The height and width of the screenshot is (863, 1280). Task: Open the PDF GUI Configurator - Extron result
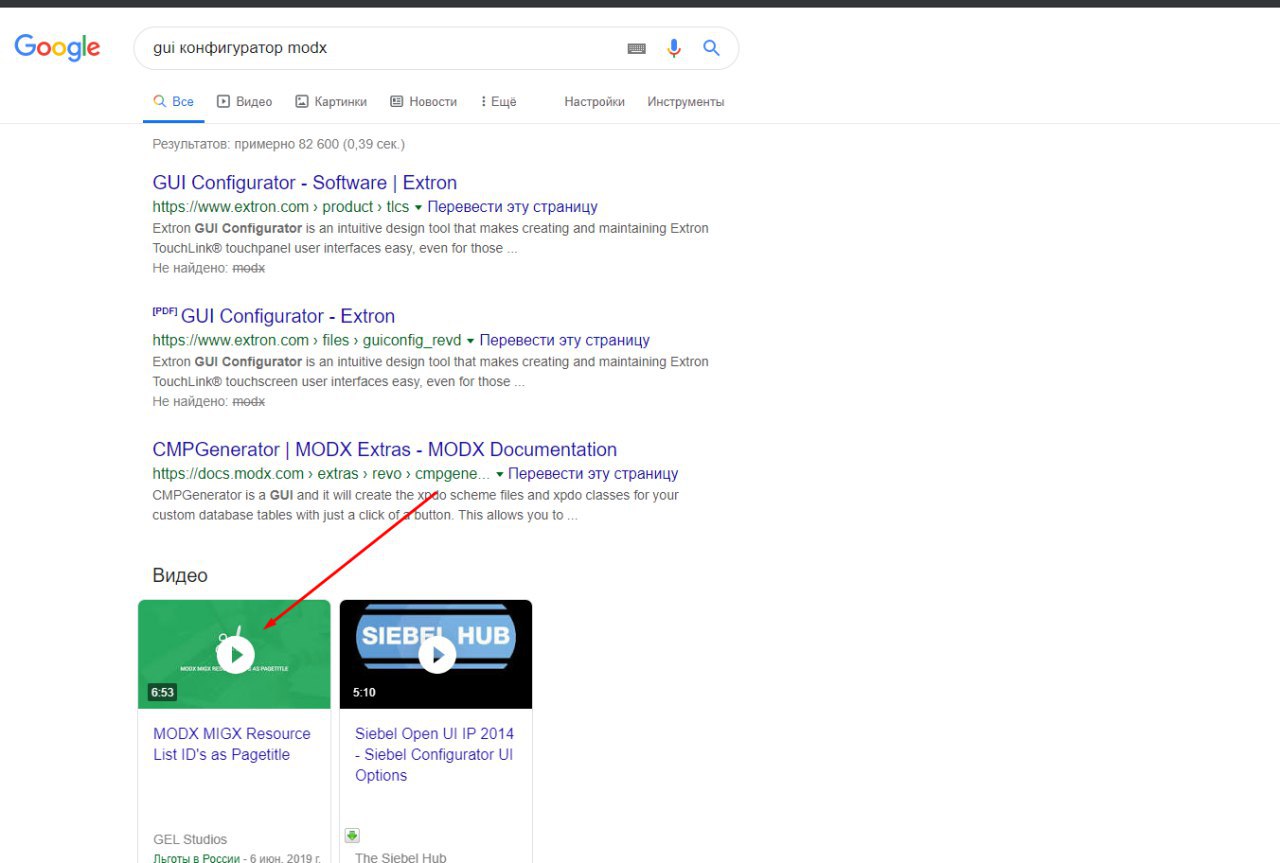[288, 316]
